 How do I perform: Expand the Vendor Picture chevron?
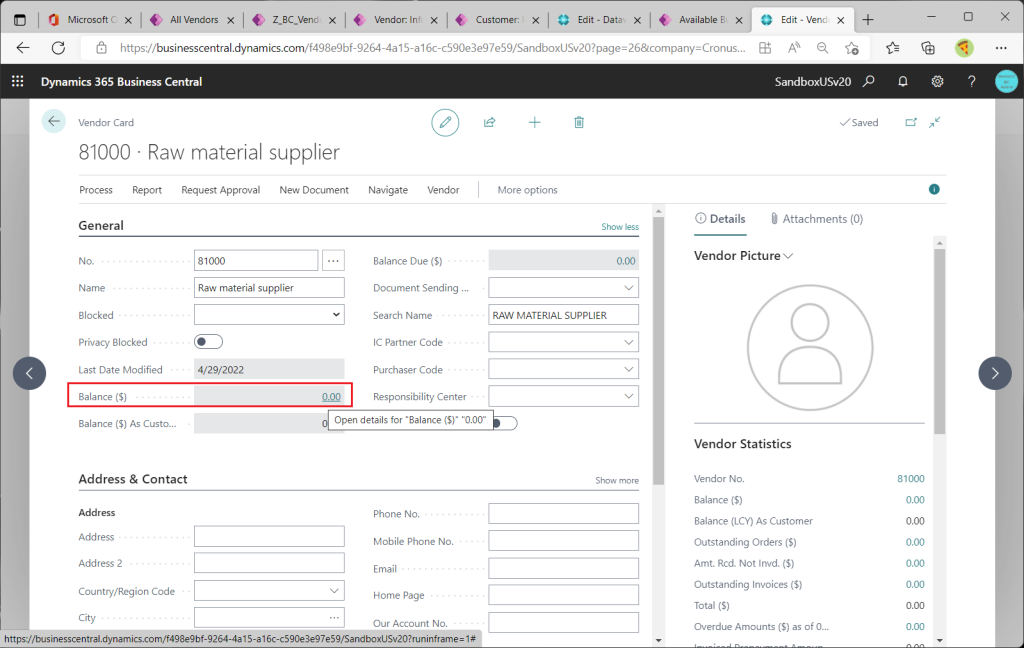pos(788,256)
